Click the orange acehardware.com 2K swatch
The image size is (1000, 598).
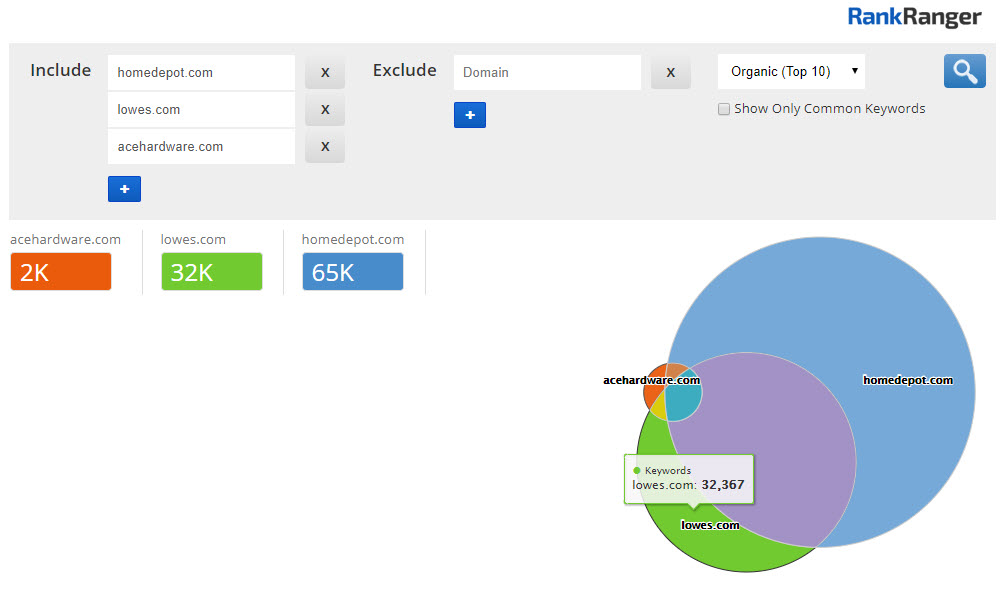point(61,271)
